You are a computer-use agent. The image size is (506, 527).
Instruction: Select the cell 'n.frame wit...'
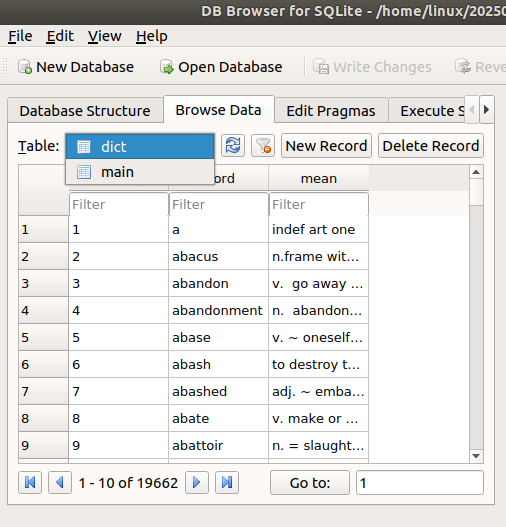point(319,256)
